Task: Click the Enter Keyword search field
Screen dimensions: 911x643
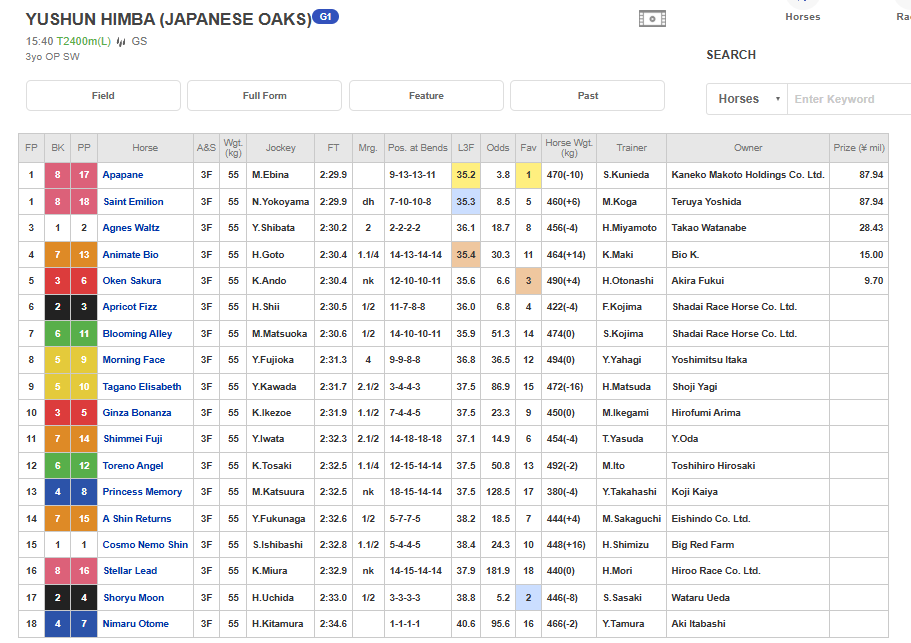Action: [x=849, y=99]
